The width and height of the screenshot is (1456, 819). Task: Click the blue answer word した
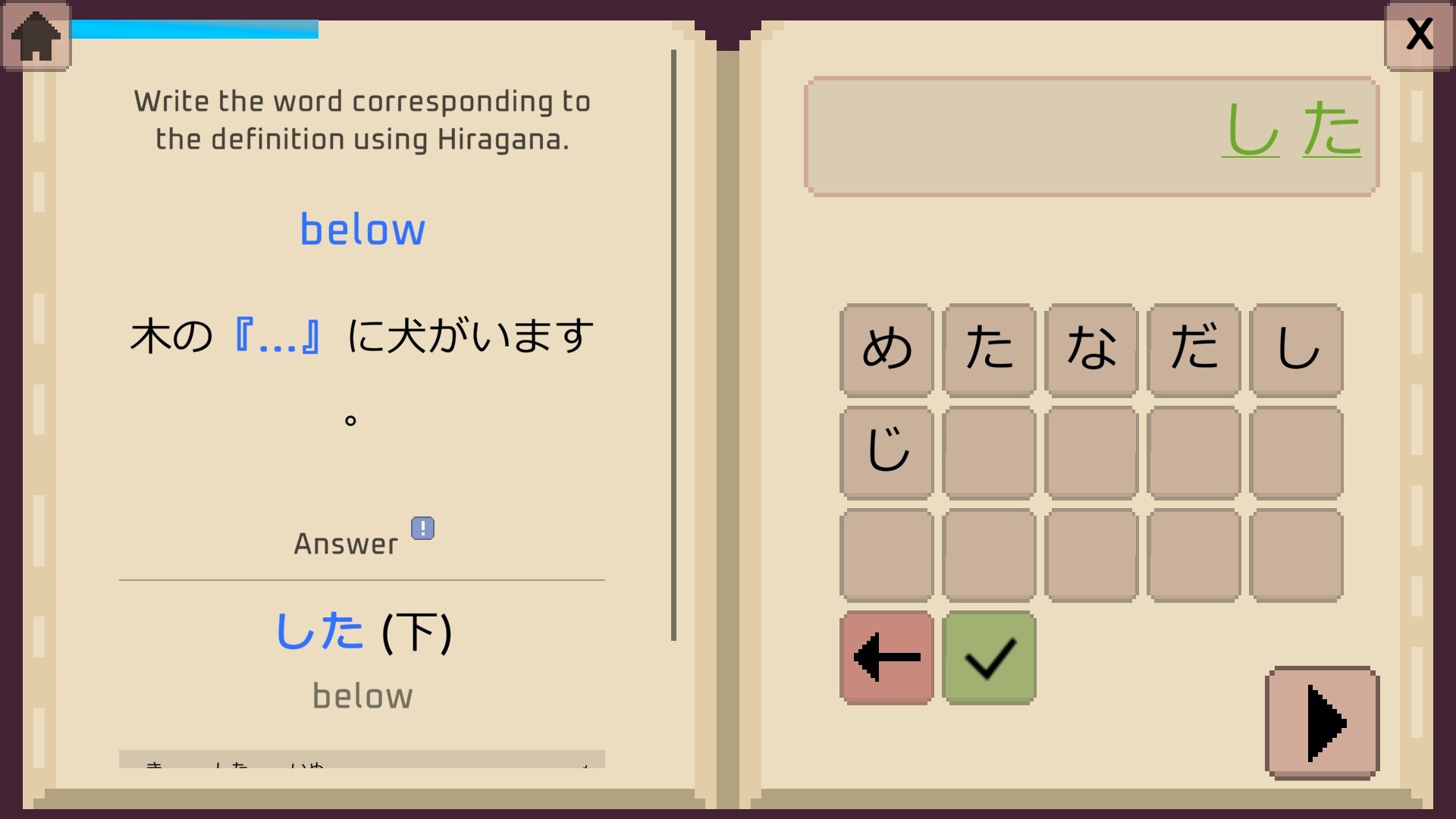pos(320,631)
